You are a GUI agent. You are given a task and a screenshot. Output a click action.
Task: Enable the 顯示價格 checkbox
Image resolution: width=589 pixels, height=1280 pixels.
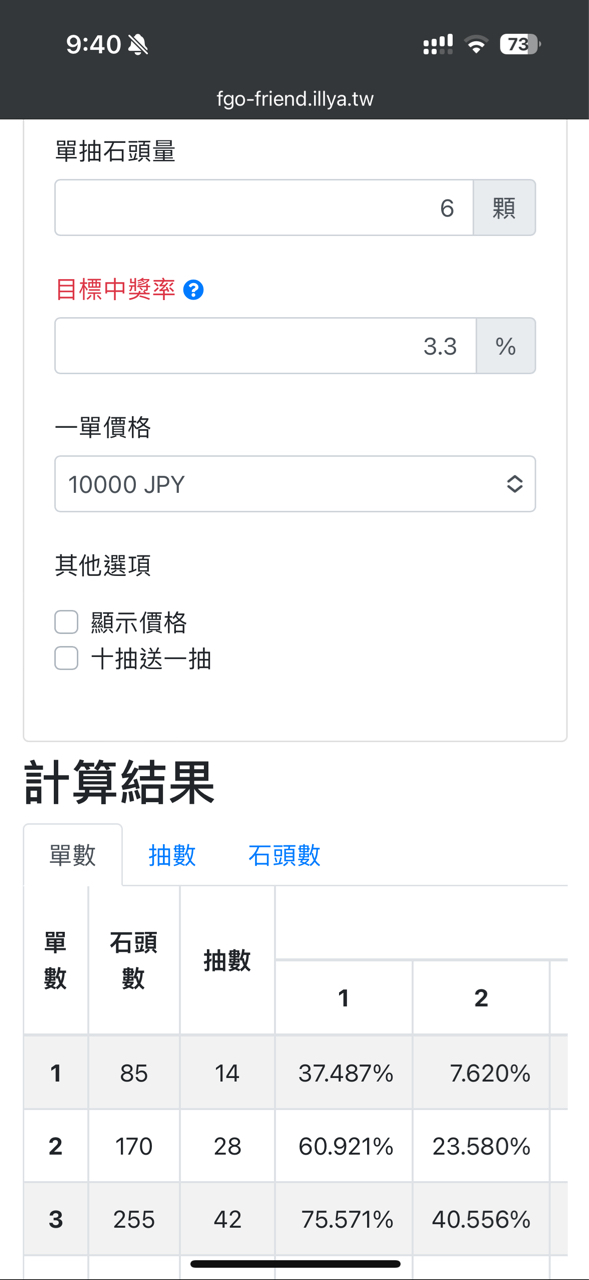(x=66, y=622)
